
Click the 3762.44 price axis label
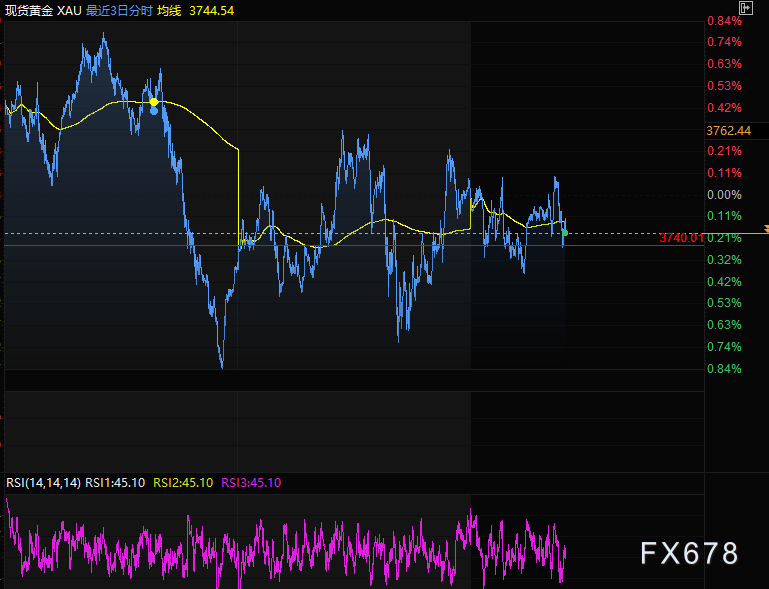pyautogui.click(x=728, y=130)
